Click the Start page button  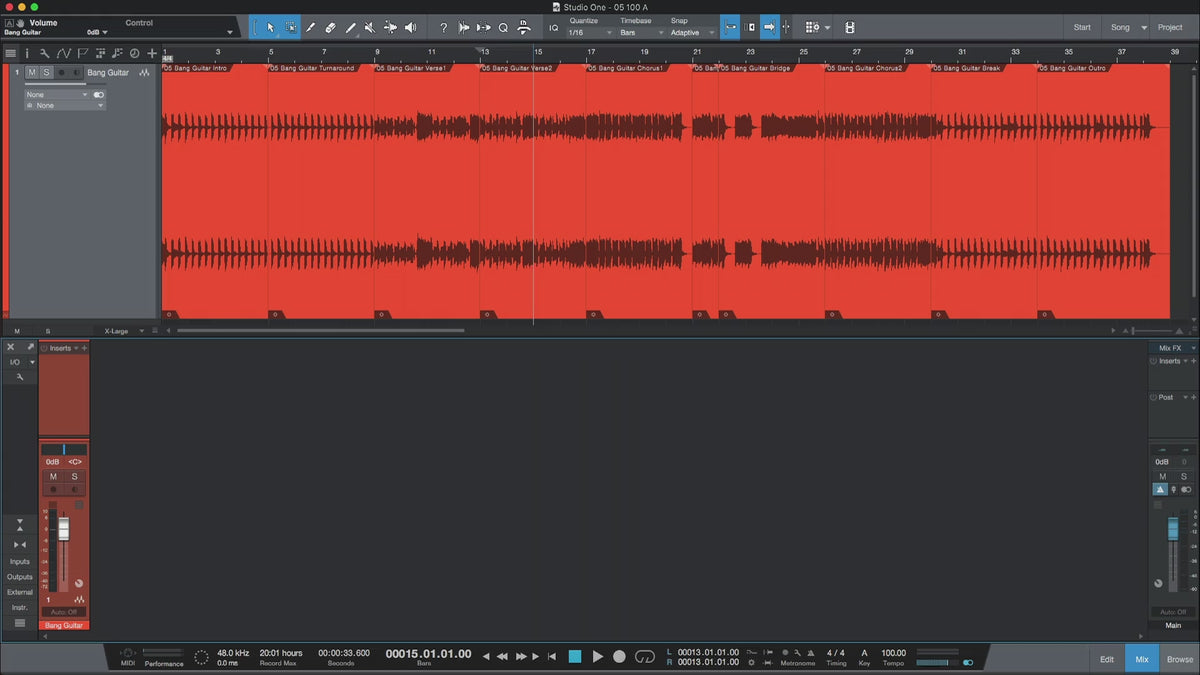click(x=1082, y=27)
